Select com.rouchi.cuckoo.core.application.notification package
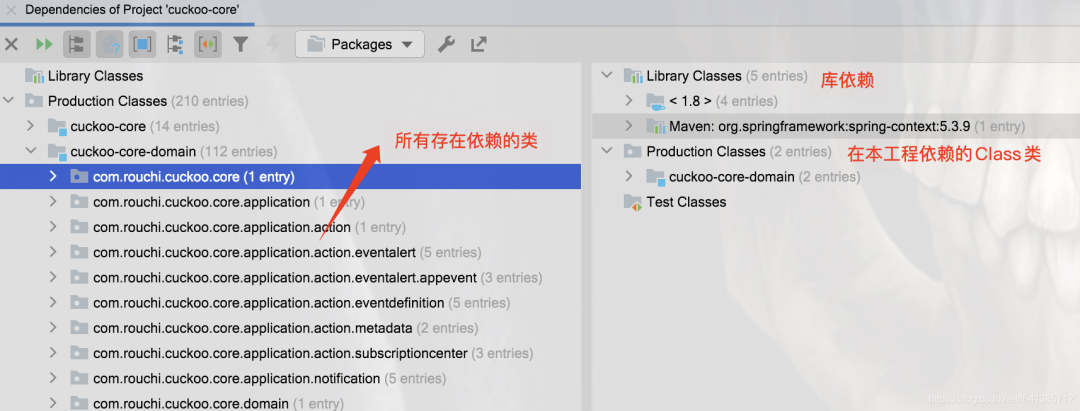This screenshot has width=1080, height=411. pos(237,379)
